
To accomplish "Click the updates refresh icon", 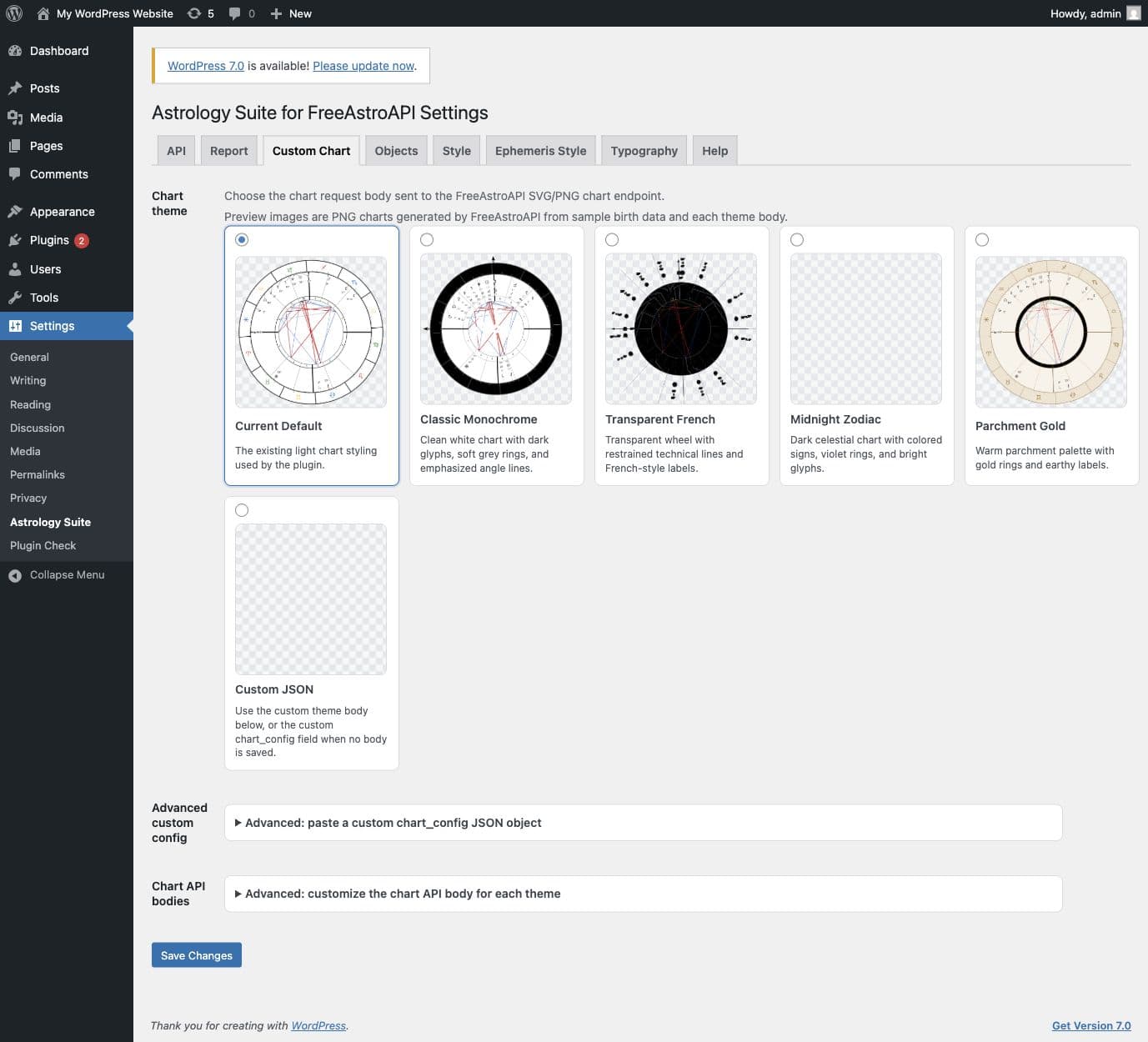I will pos(194,13).
